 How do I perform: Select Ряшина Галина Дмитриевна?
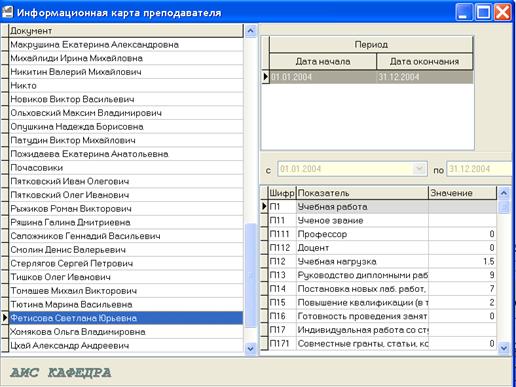point(126,222)
